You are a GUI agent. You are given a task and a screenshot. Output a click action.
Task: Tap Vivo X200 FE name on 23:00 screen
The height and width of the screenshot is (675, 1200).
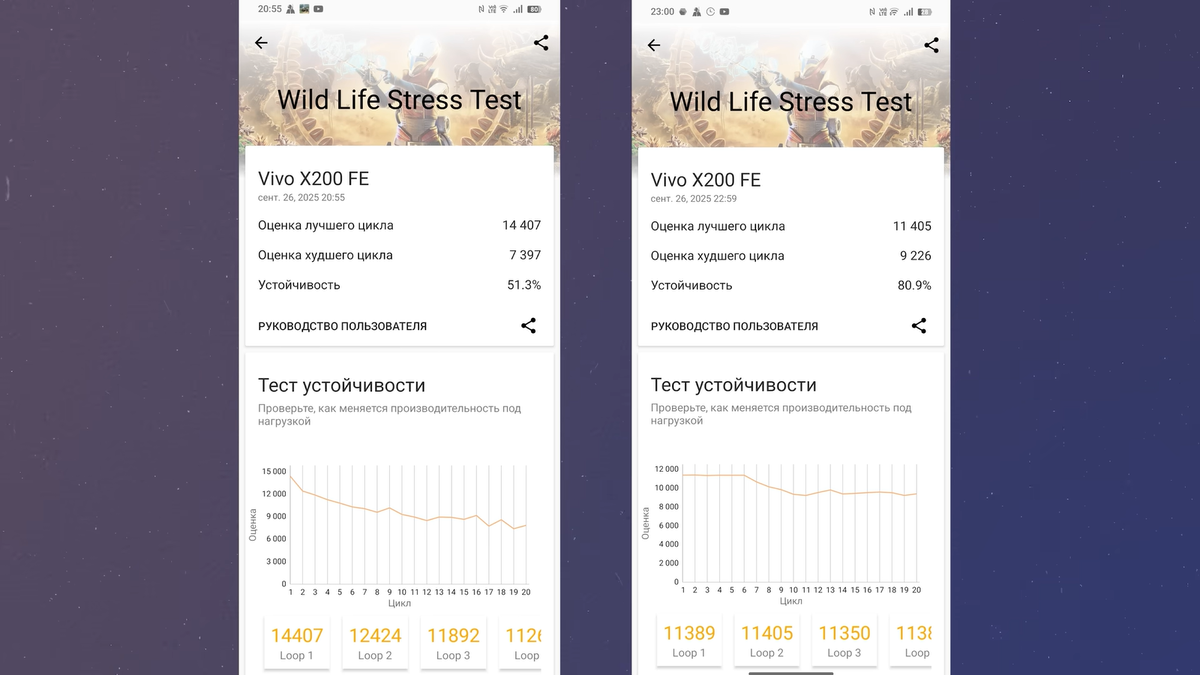click(x=706, y=179)
